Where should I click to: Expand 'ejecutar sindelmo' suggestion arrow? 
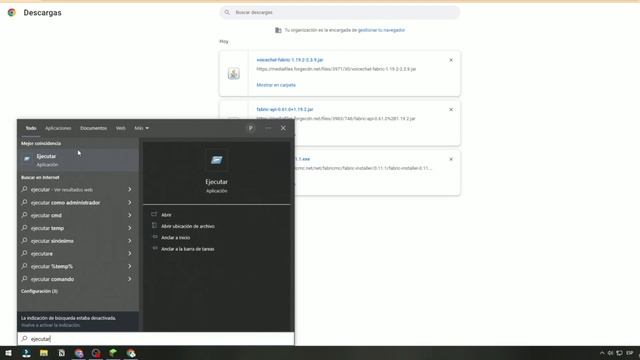[130, 241]
